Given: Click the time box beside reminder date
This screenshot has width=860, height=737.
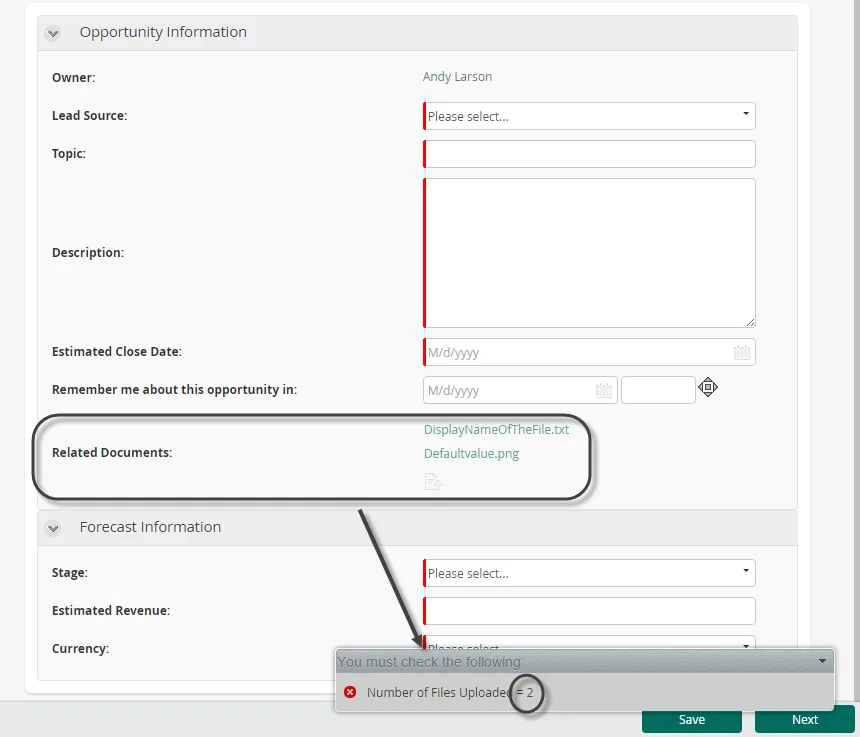Looking at the screenshot, I should (658, 390).
